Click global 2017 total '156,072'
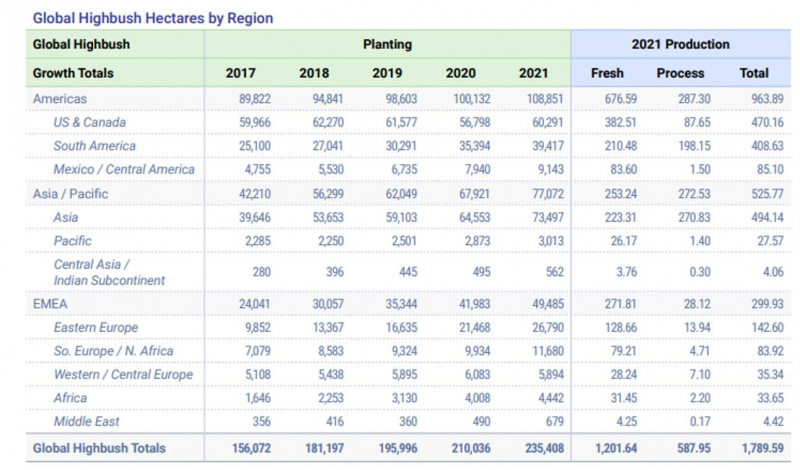The width and height of the screenshot is (800, 470). 252,448
